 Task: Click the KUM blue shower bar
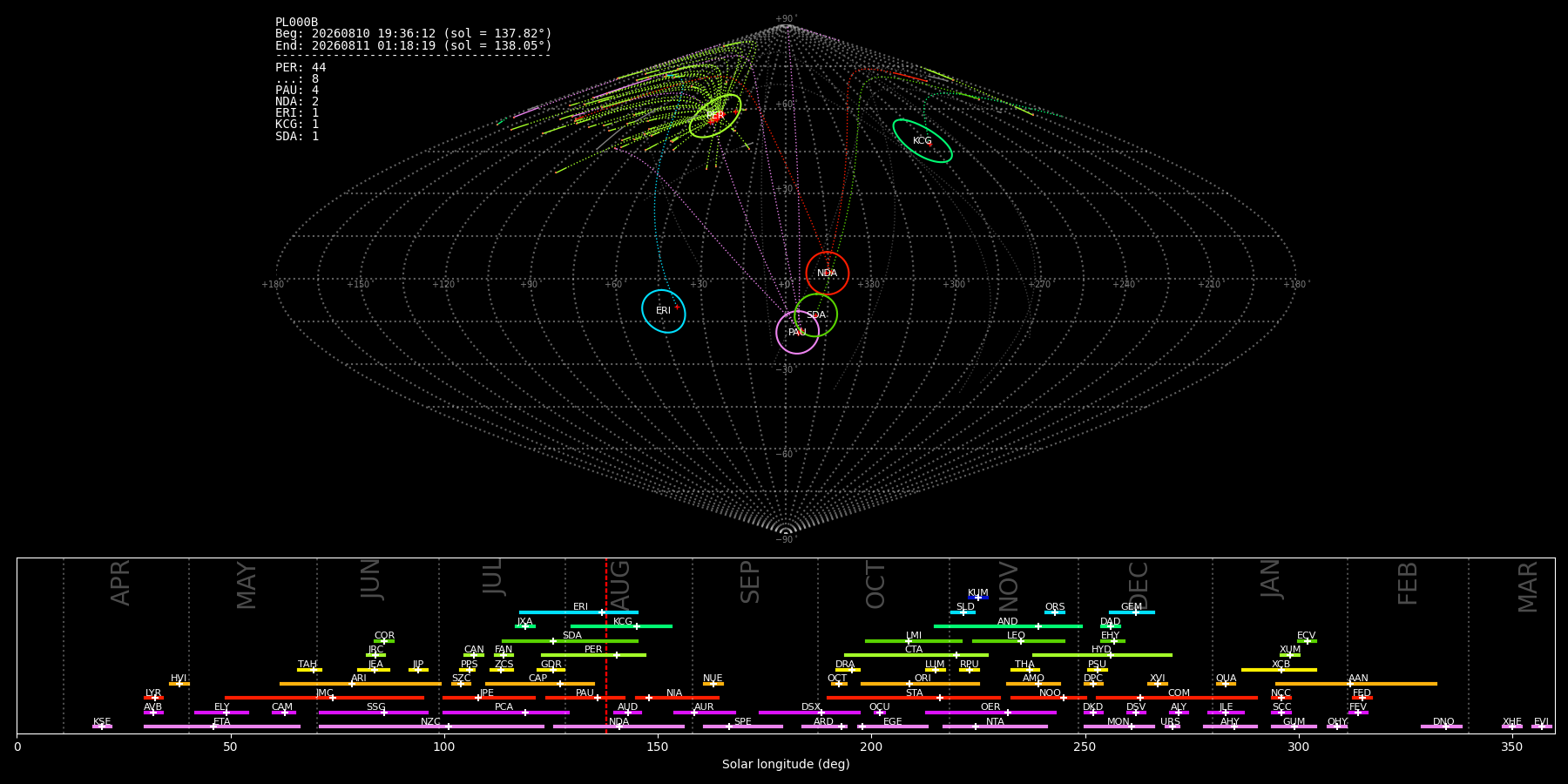pyautogui.click(x=978, y=598)
